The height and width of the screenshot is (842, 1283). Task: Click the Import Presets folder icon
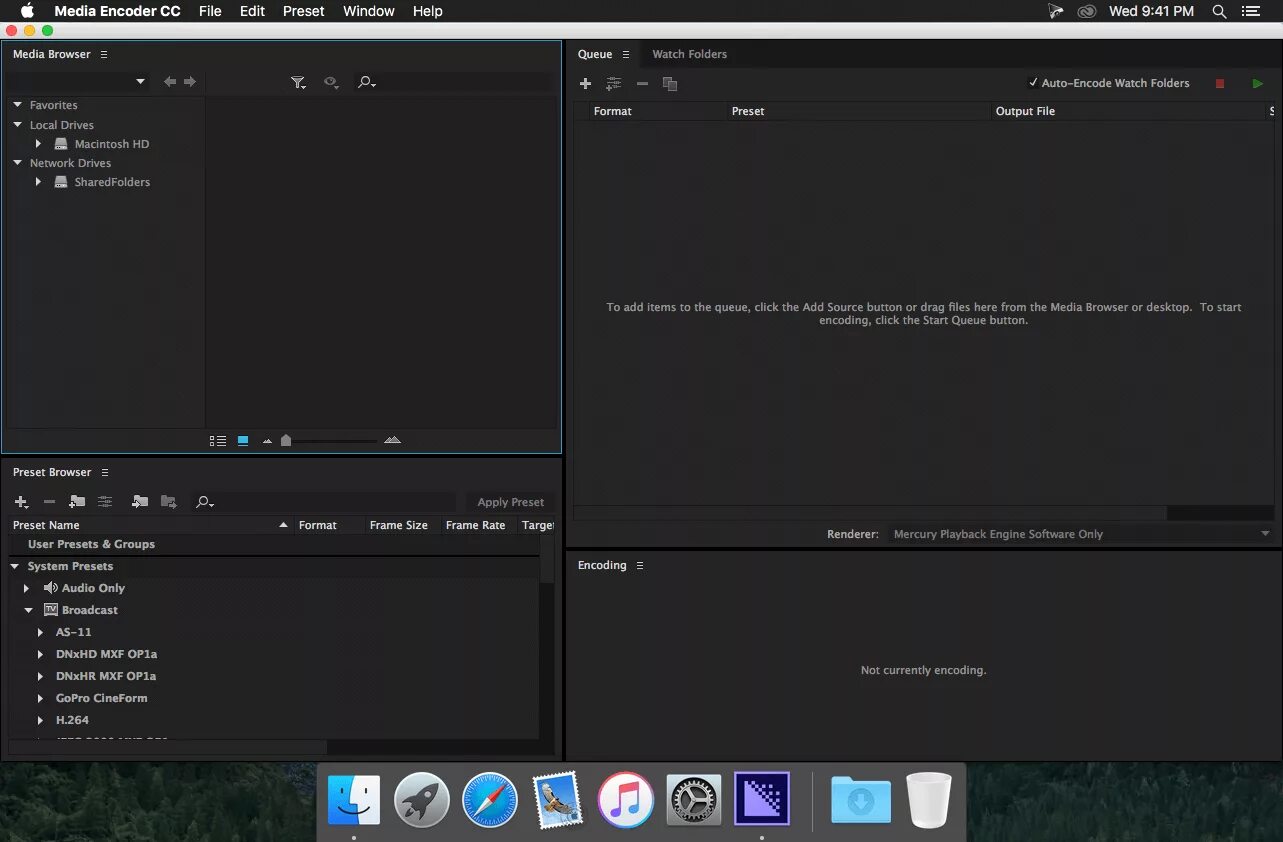140,502
